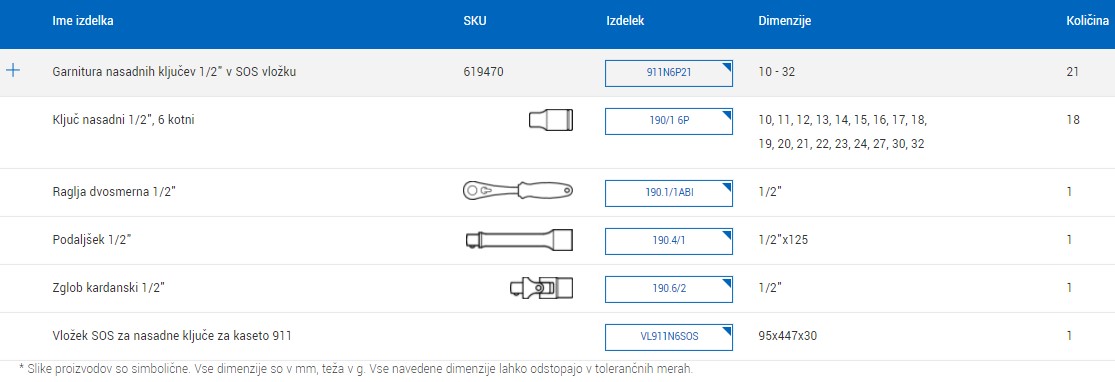Open product code 190.1/1ABI
1115x382 pixels.
(x=668, y=192)
